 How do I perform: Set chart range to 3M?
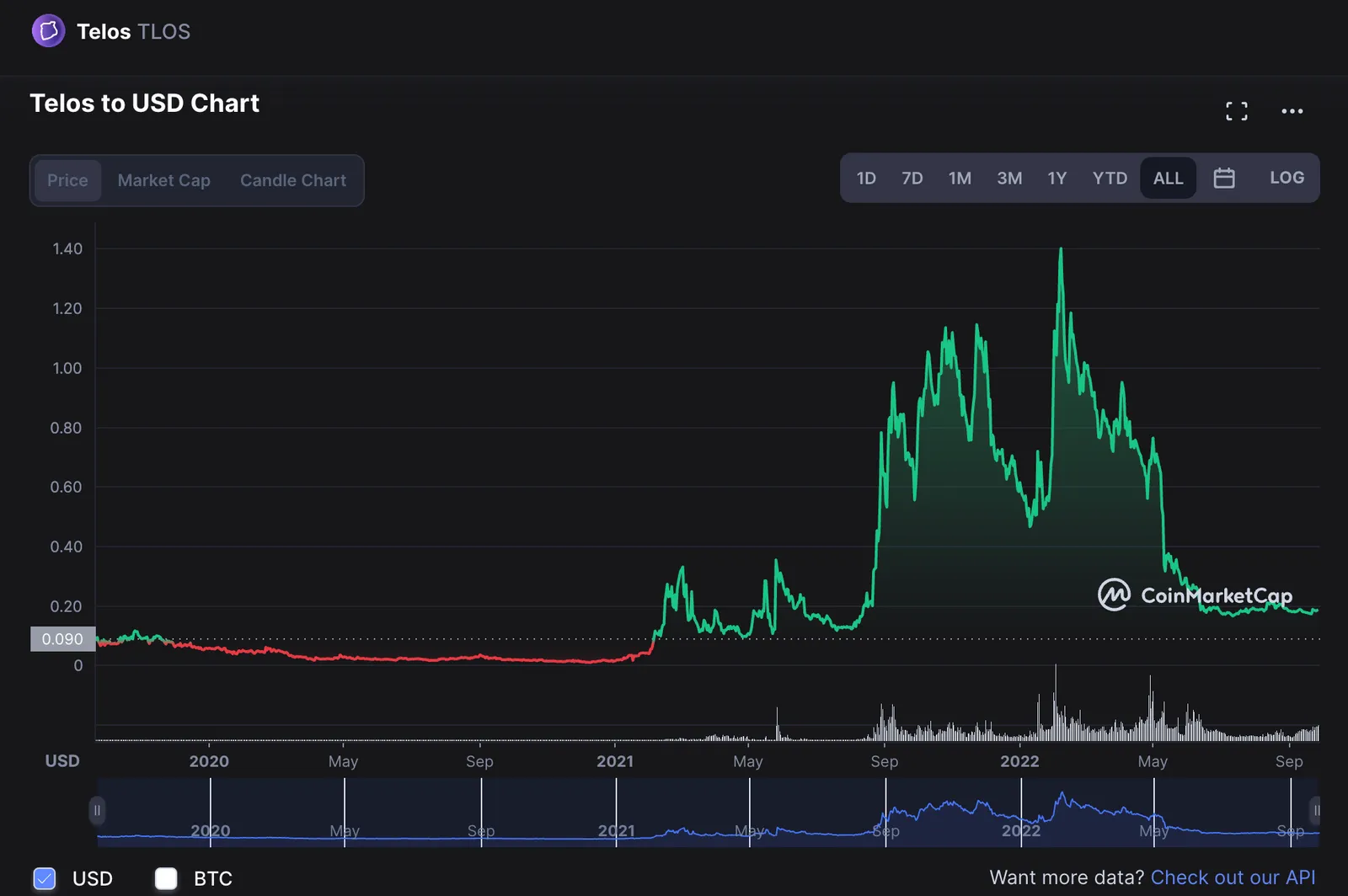pos(1009,178)
